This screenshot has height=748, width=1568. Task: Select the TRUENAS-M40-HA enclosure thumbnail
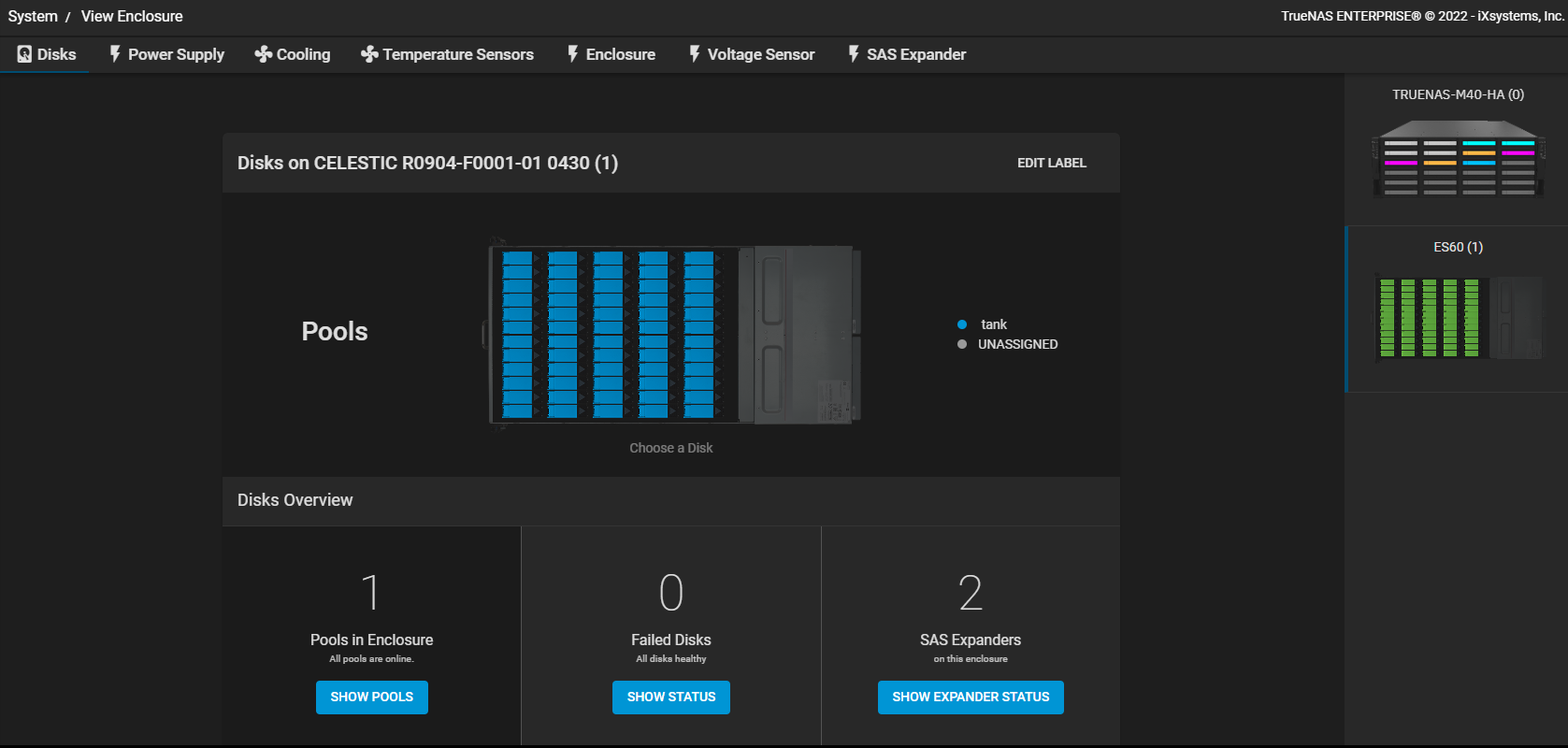[1457, 157]
